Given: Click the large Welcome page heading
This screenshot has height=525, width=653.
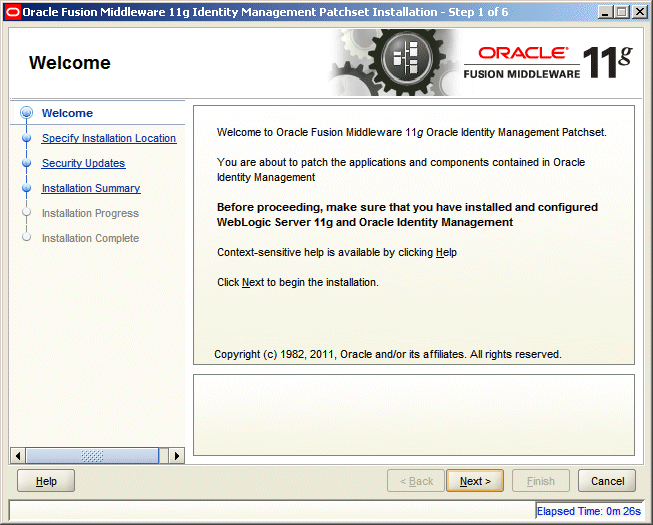Looking at the screenshot, I should [x=70, y=63].
